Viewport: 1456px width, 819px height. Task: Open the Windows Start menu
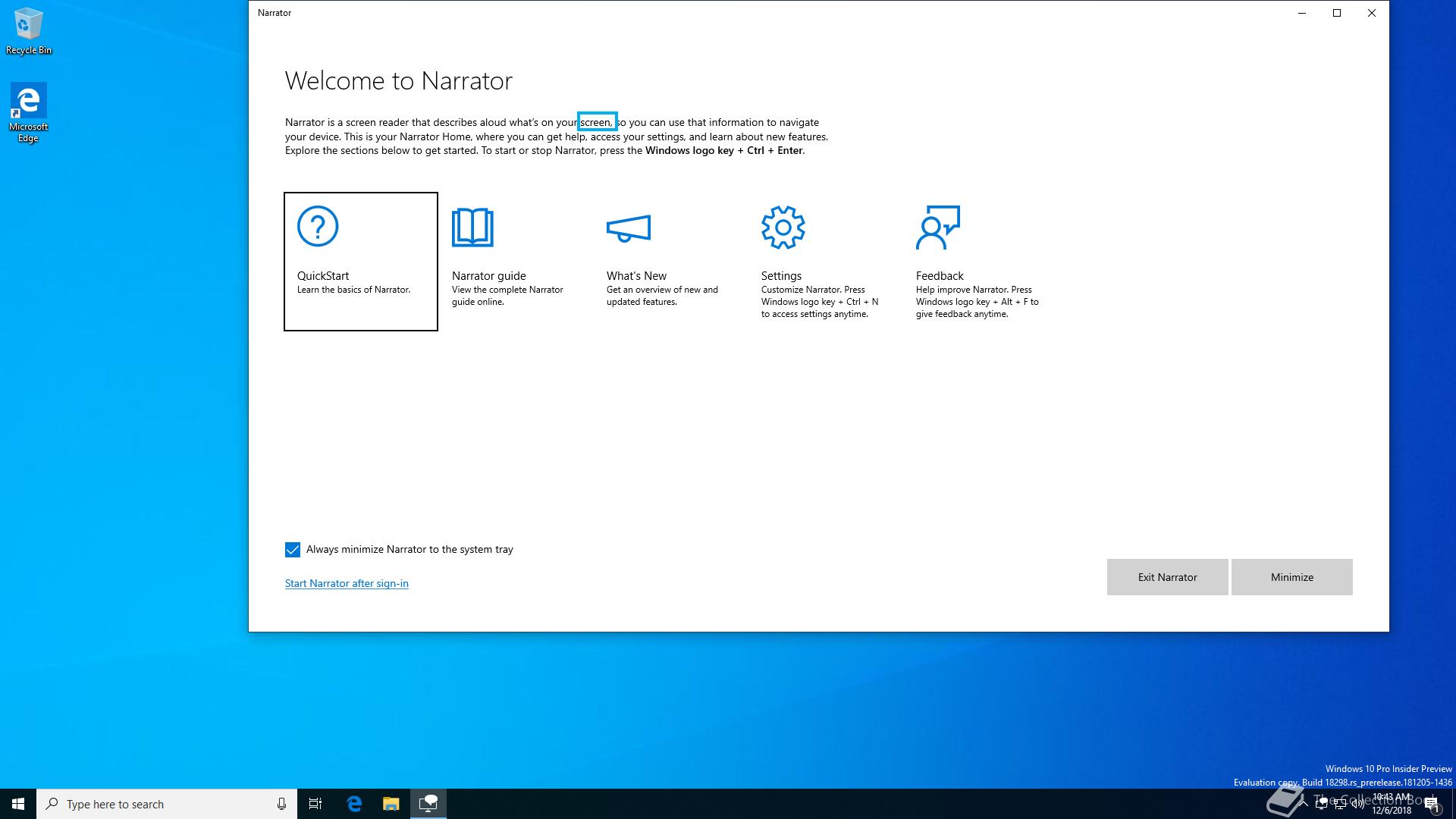click(18, 804)
